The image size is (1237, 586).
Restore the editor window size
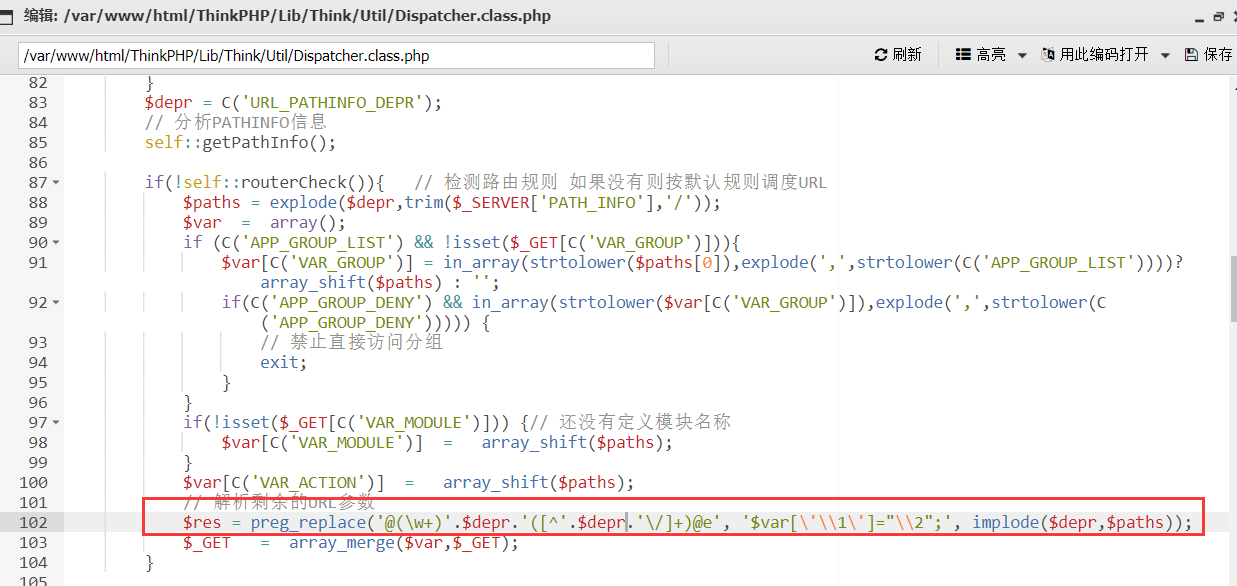[1218, 16]
